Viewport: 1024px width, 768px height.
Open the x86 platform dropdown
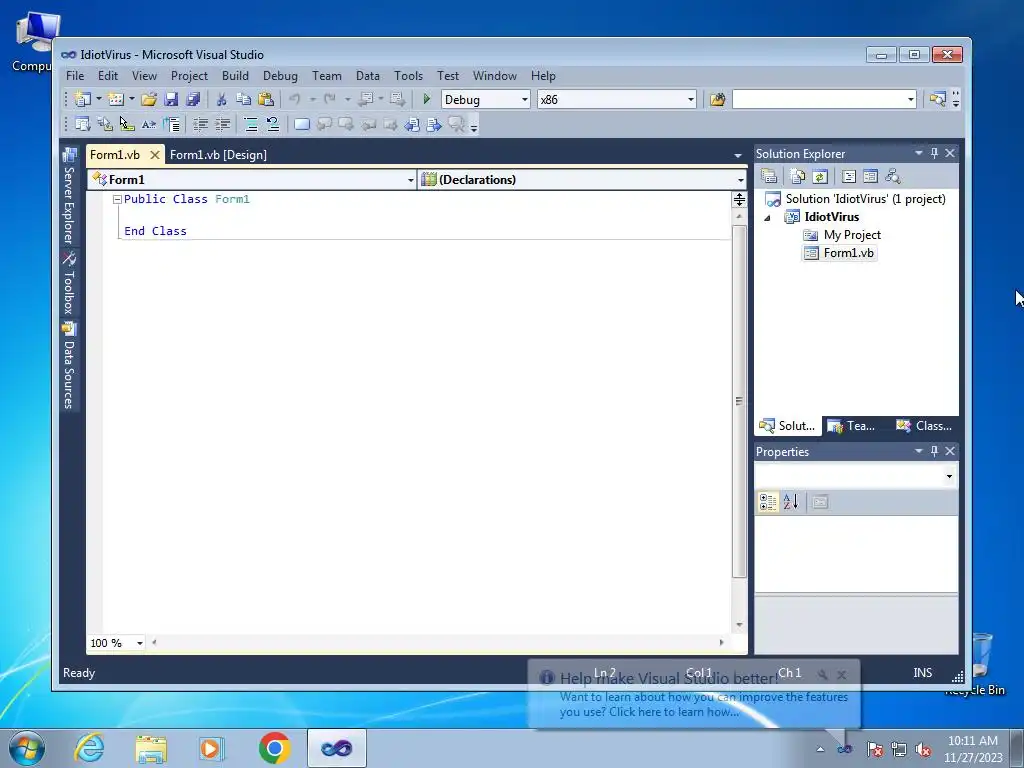[690, 99]
